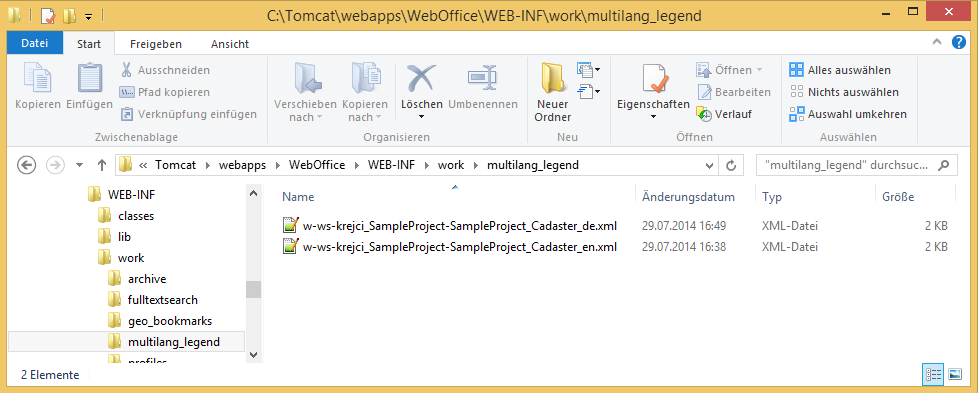Screen dimensions: 978x393
Task: Go up one folder level arrow
Action: [102, 165]
